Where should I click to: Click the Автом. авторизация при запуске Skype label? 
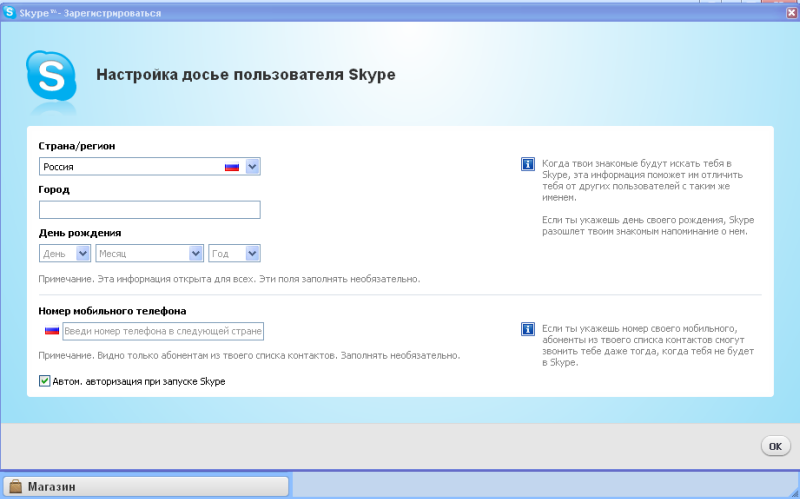click(139, 381)
